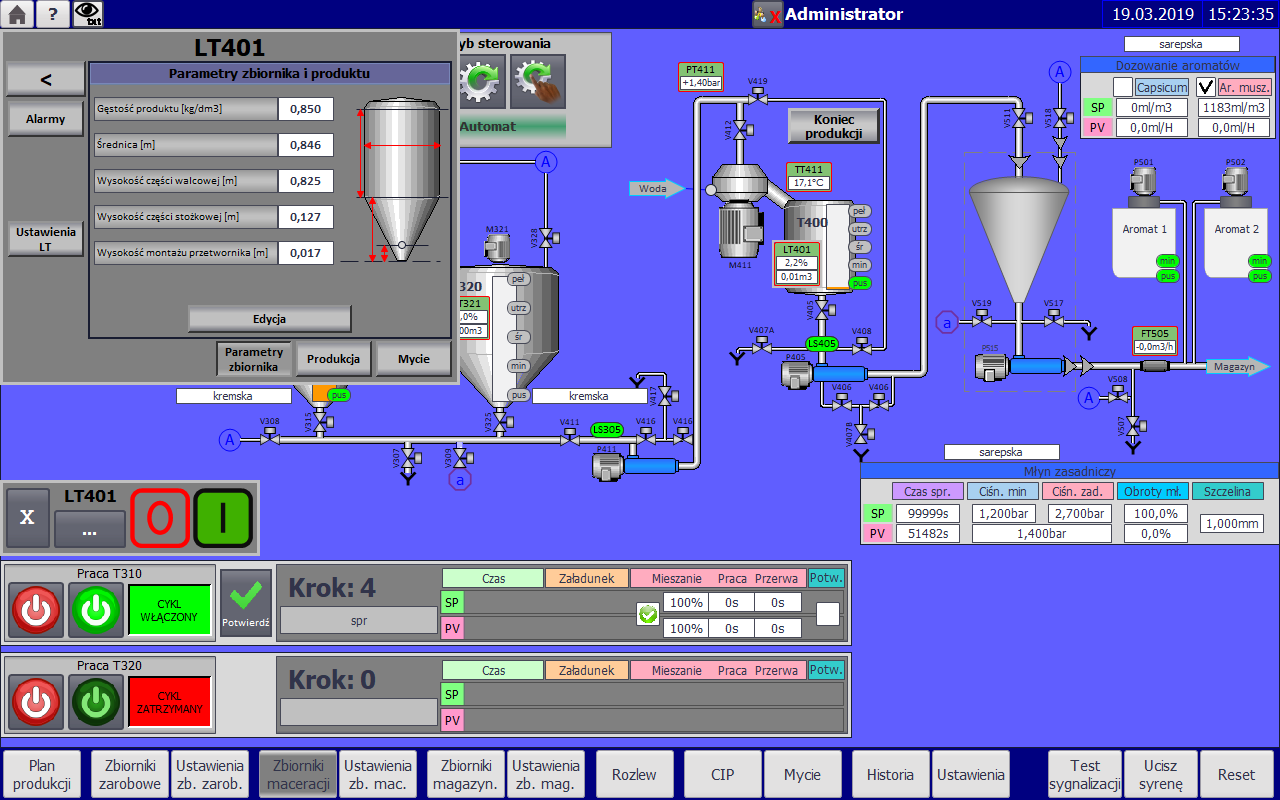Edit the Gęstość produktu value field
The height and width of the screenshot is (800, 1280).
pos(305,109)
